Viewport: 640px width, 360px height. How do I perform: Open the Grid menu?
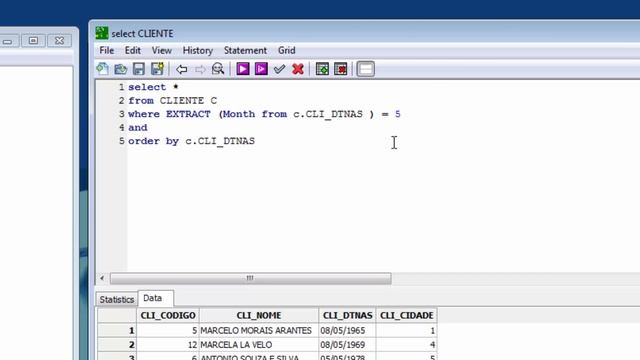[287, 50]
